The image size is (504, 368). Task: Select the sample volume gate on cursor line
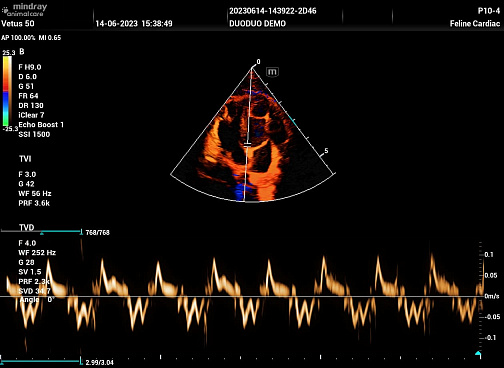(x=247, y=144)
